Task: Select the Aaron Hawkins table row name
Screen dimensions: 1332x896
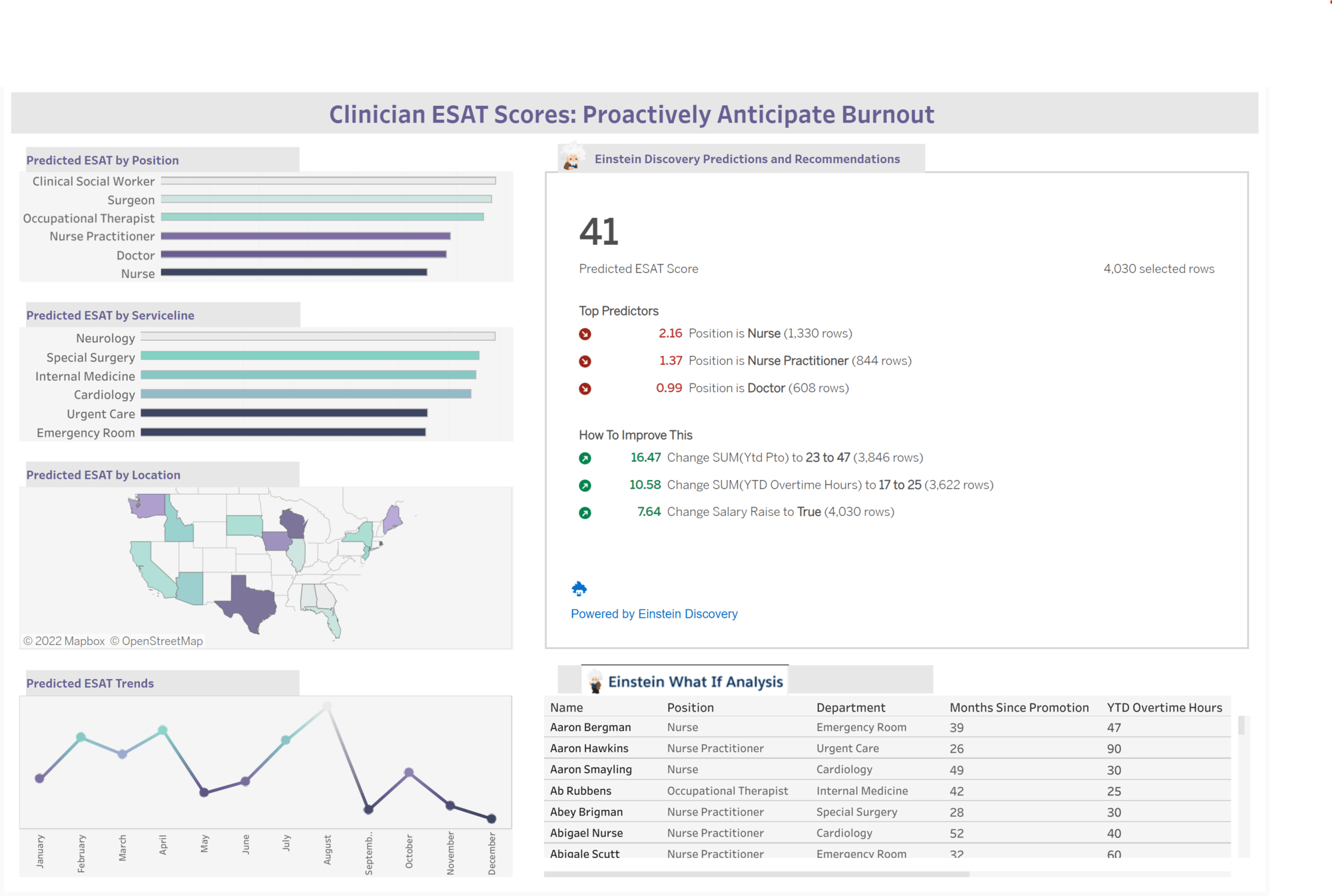Action: tap(589, 748)
